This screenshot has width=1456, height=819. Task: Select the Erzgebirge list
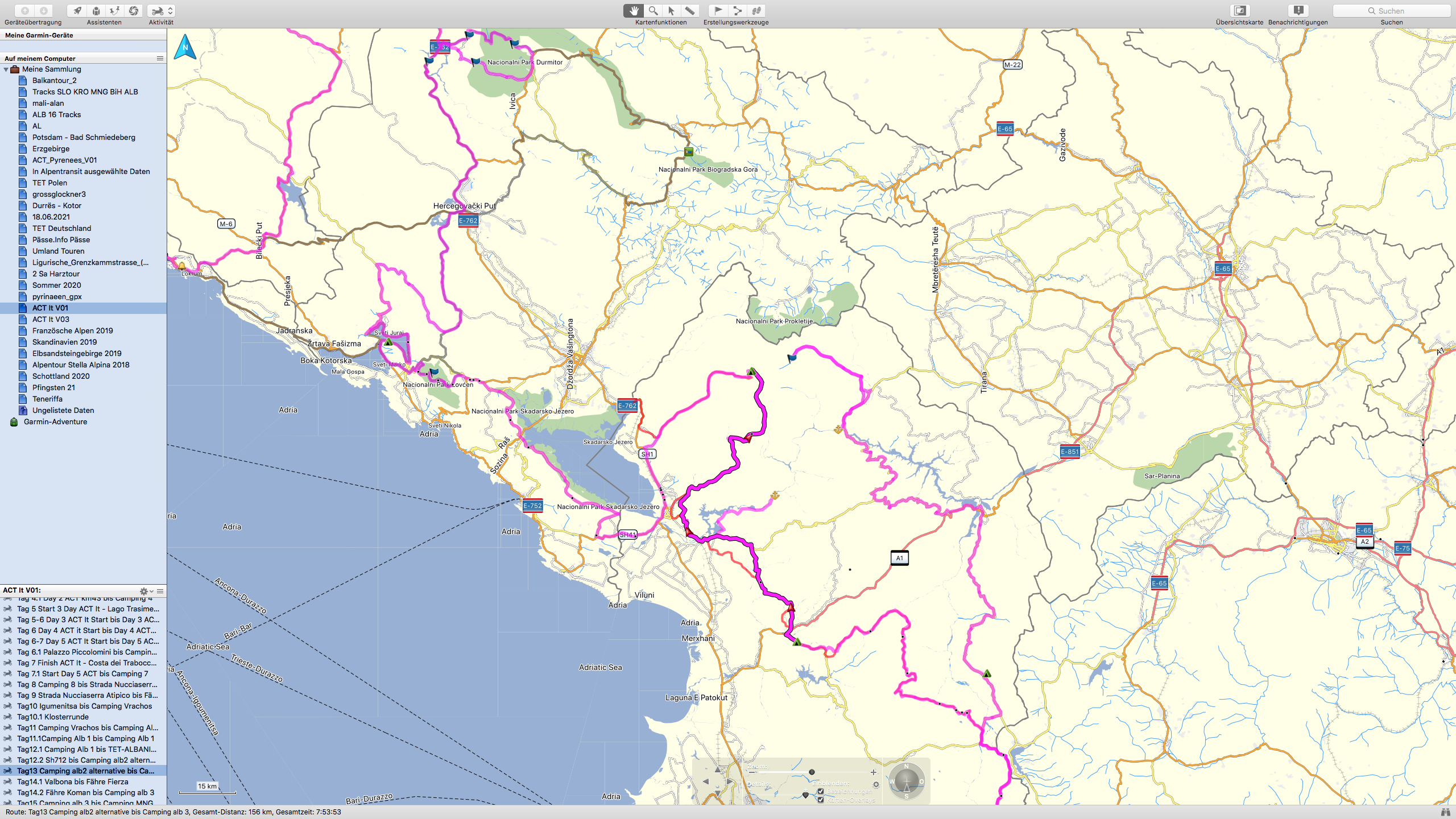[83, 149]
